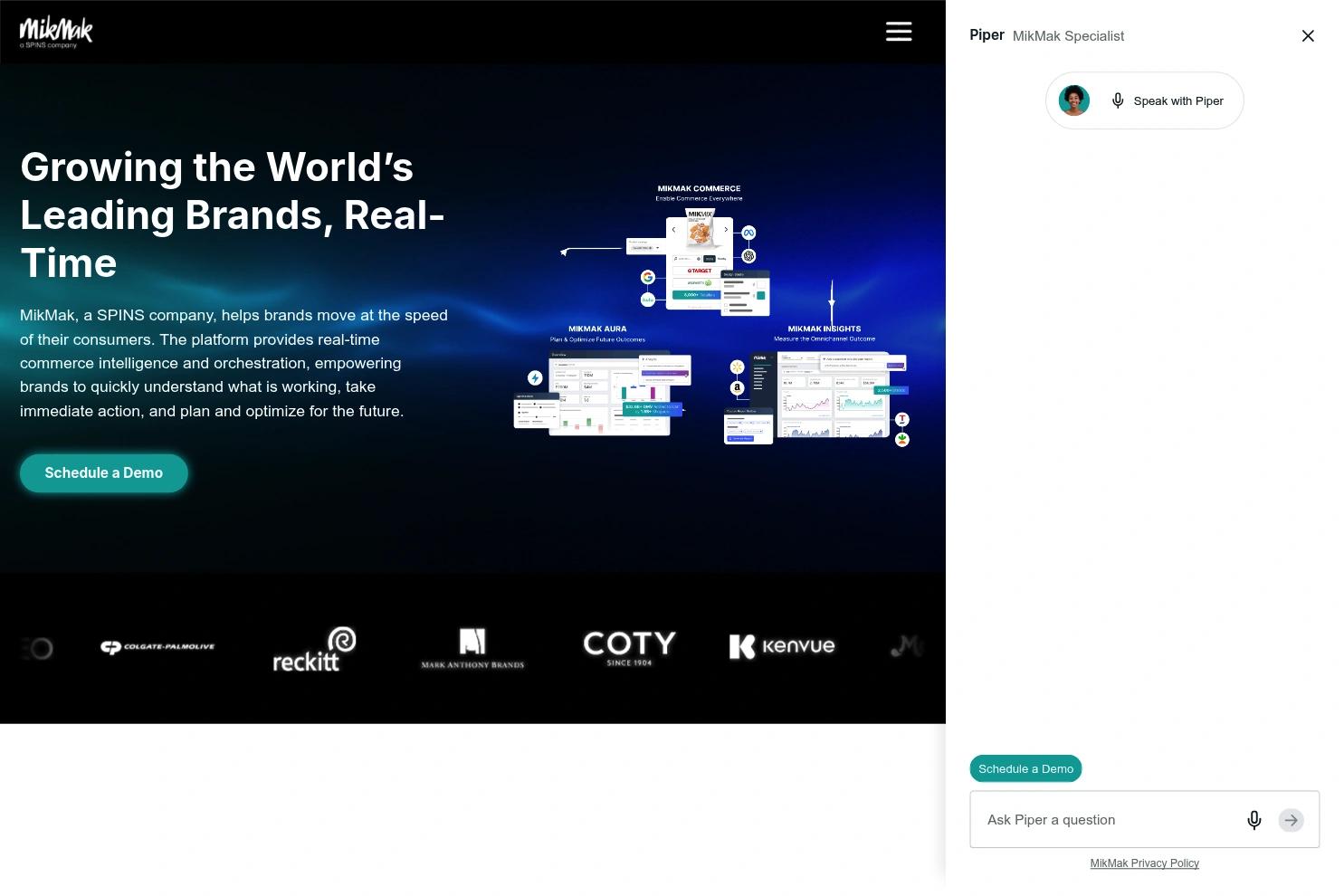The height and width of the screenshot is (896, 1344).
Task: Click the MIKMAK INSIGHTS heading text
Action: pyautogui.click(x=825, y=329)
